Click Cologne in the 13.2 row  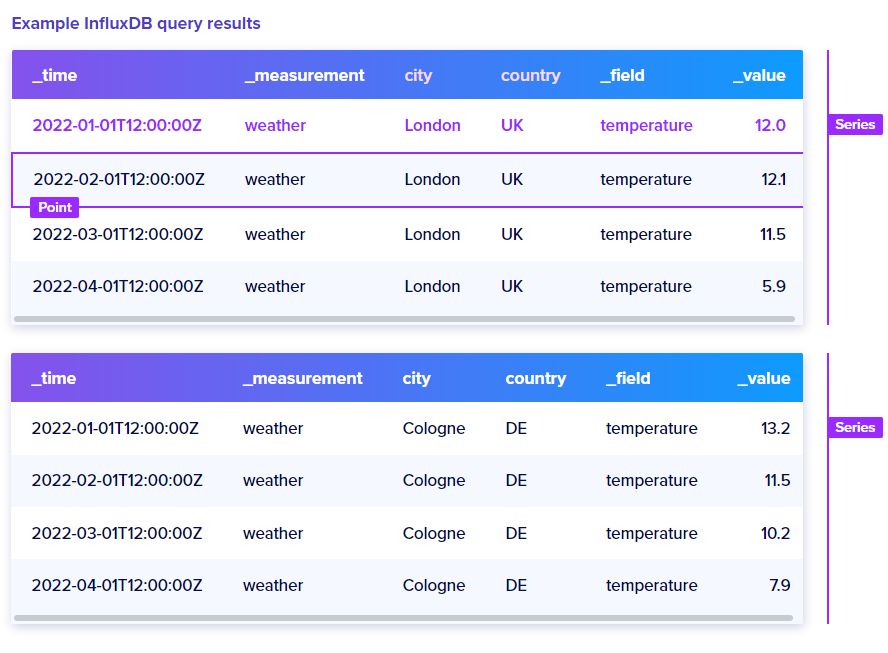tap(434, 428)
